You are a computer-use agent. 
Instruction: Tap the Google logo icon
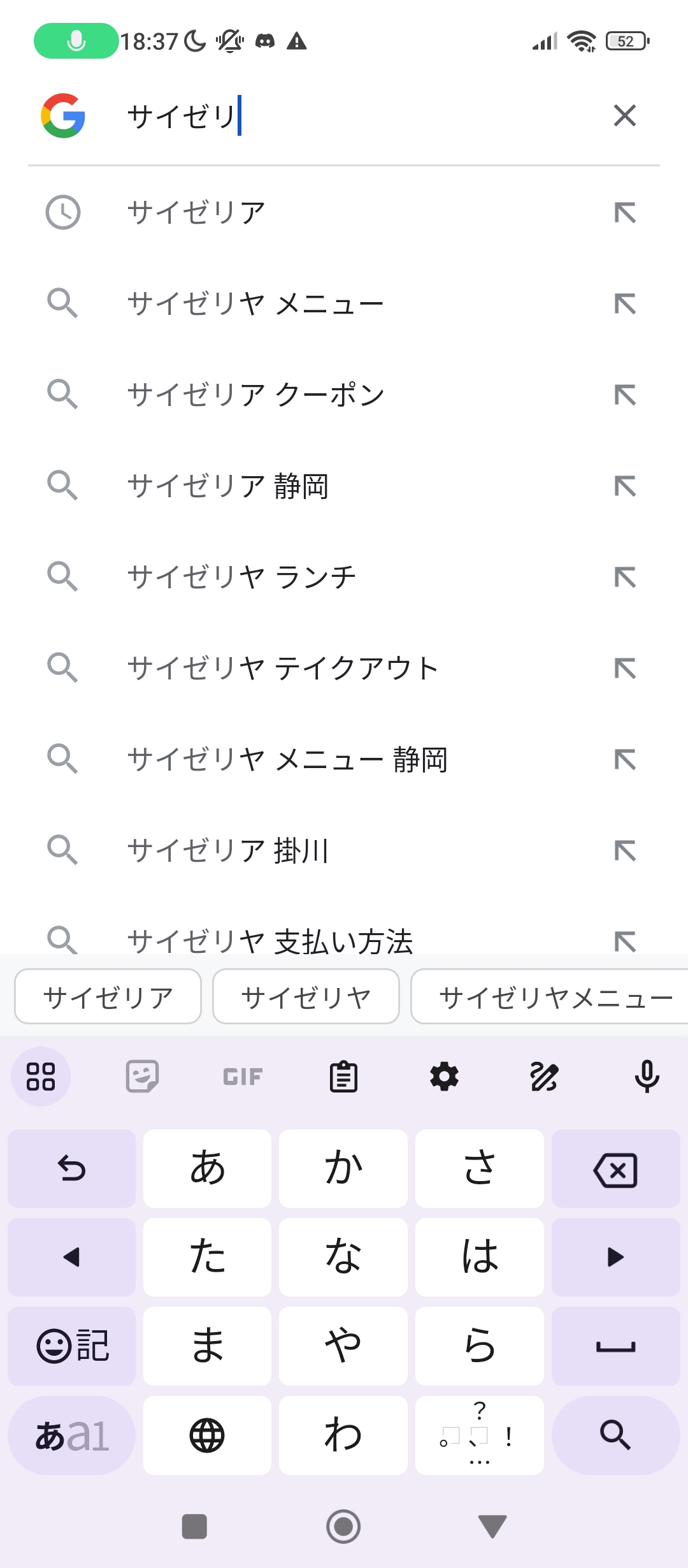(x=63, y=115)
